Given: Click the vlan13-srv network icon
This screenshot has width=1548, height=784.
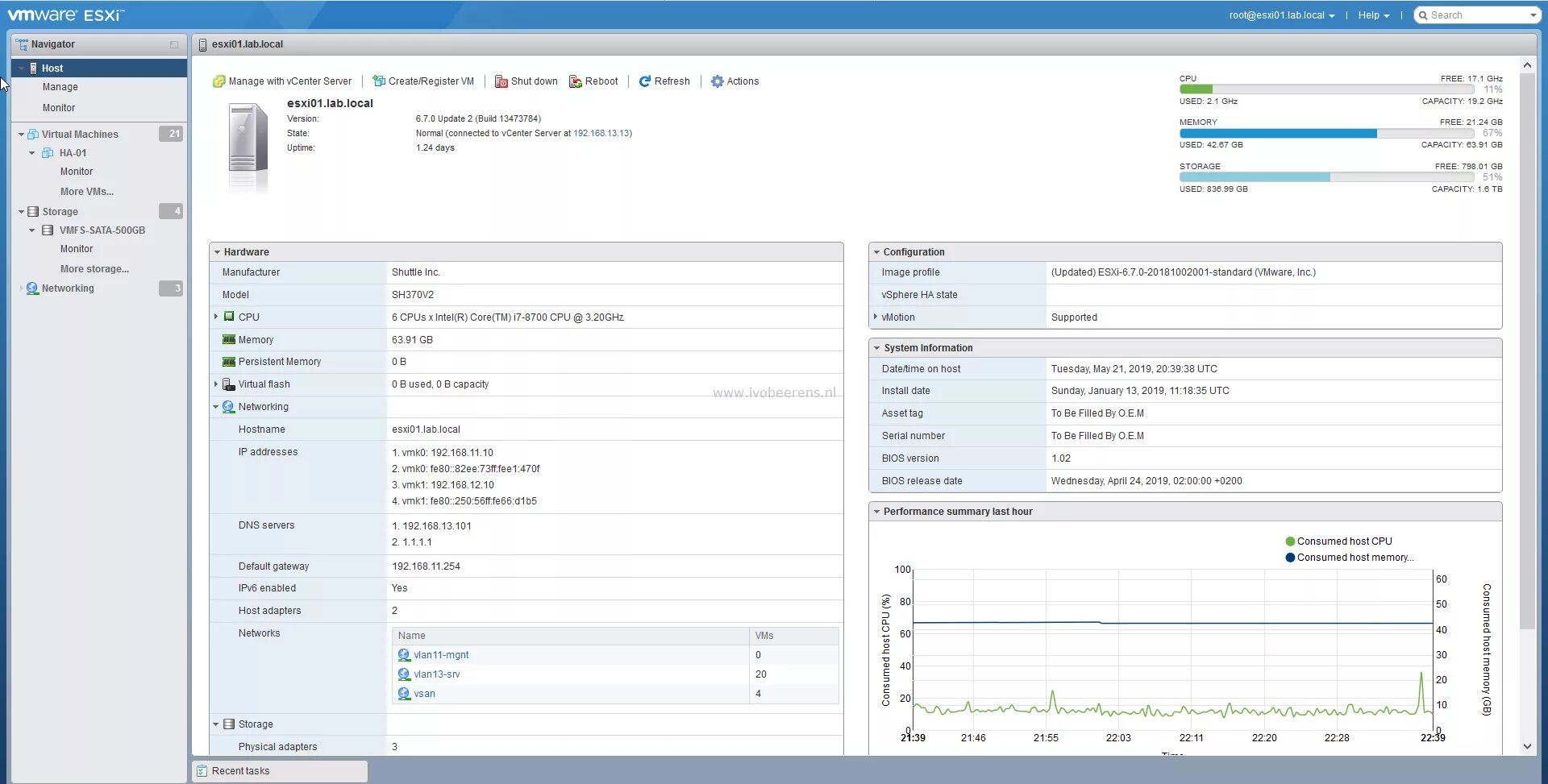Looking at the screenshot, I should pos(404,674).
